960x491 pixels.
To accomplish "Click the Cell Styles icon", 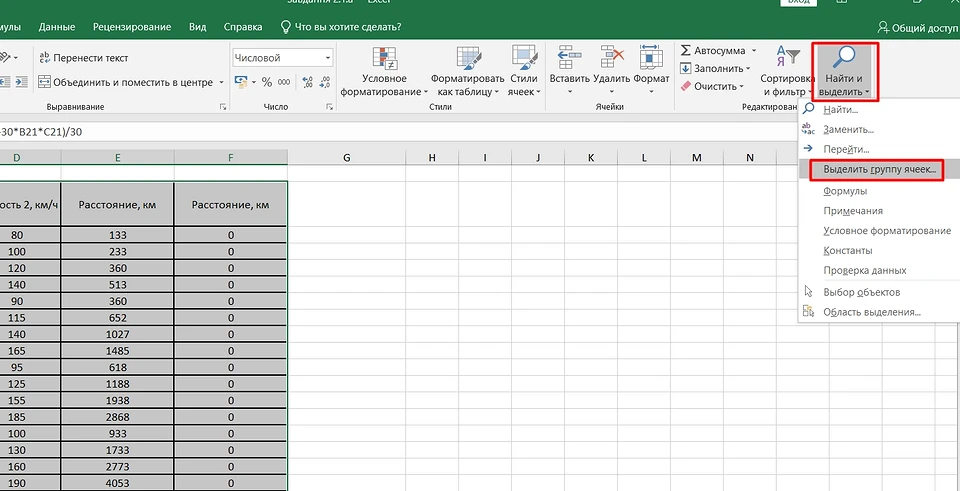I will point(523,58).
